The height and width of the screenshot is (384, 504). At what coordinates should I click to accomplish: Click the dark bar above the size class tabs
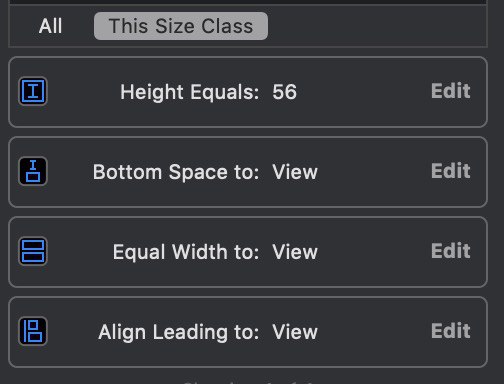point(248,2)
